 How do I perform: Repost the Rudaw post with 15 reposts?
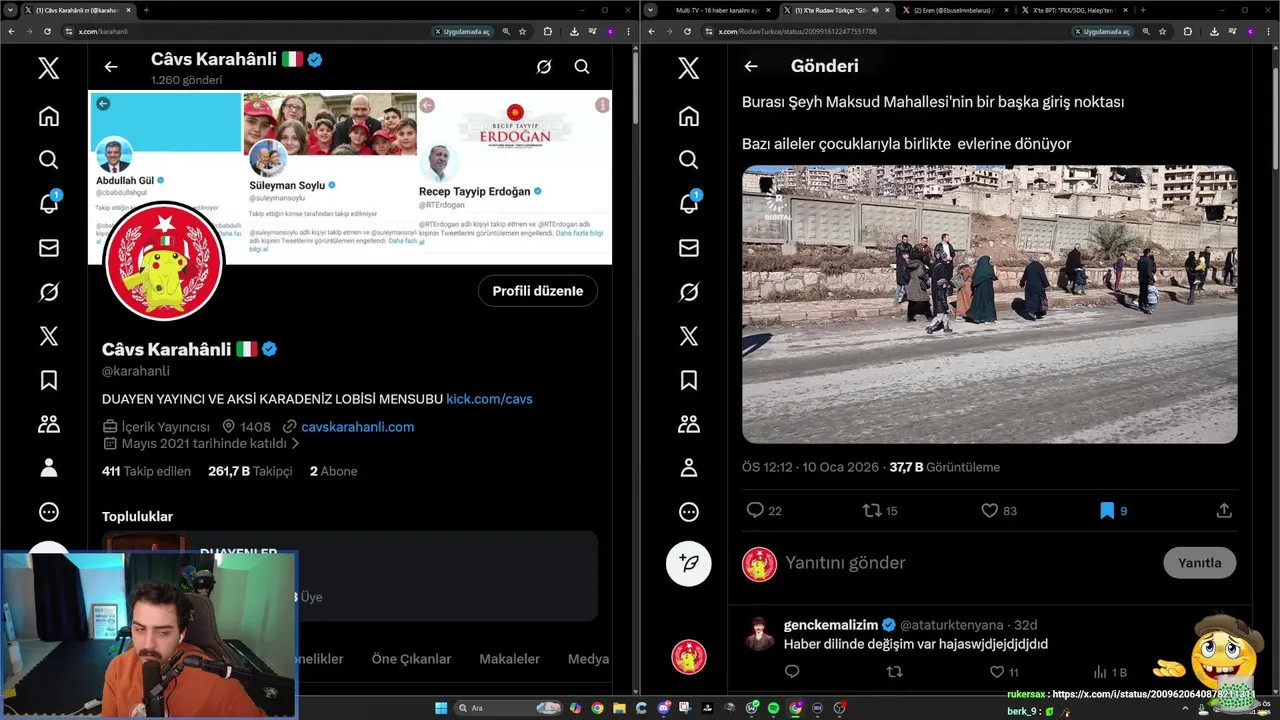(872, 510)
